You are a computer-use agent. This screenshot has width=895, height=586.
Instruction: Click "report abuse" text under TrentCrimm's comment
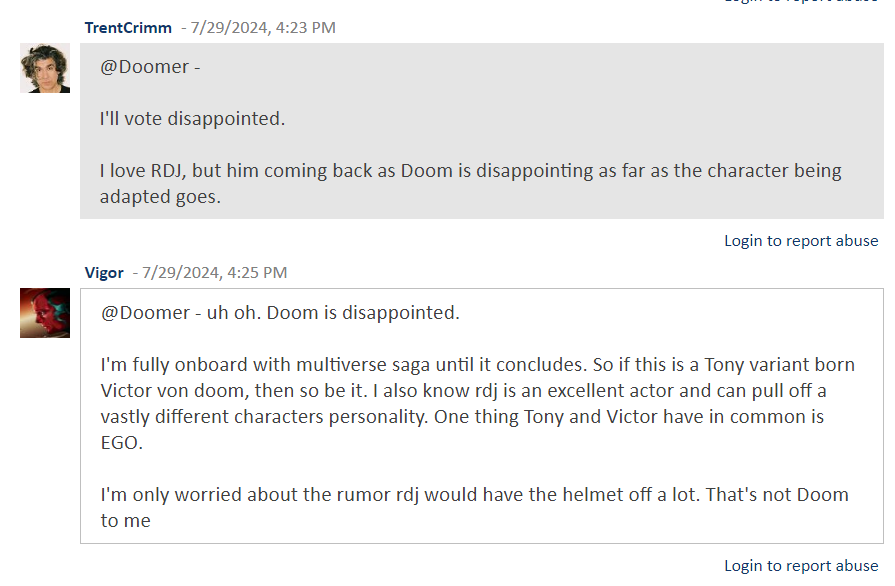coord(832,240)
